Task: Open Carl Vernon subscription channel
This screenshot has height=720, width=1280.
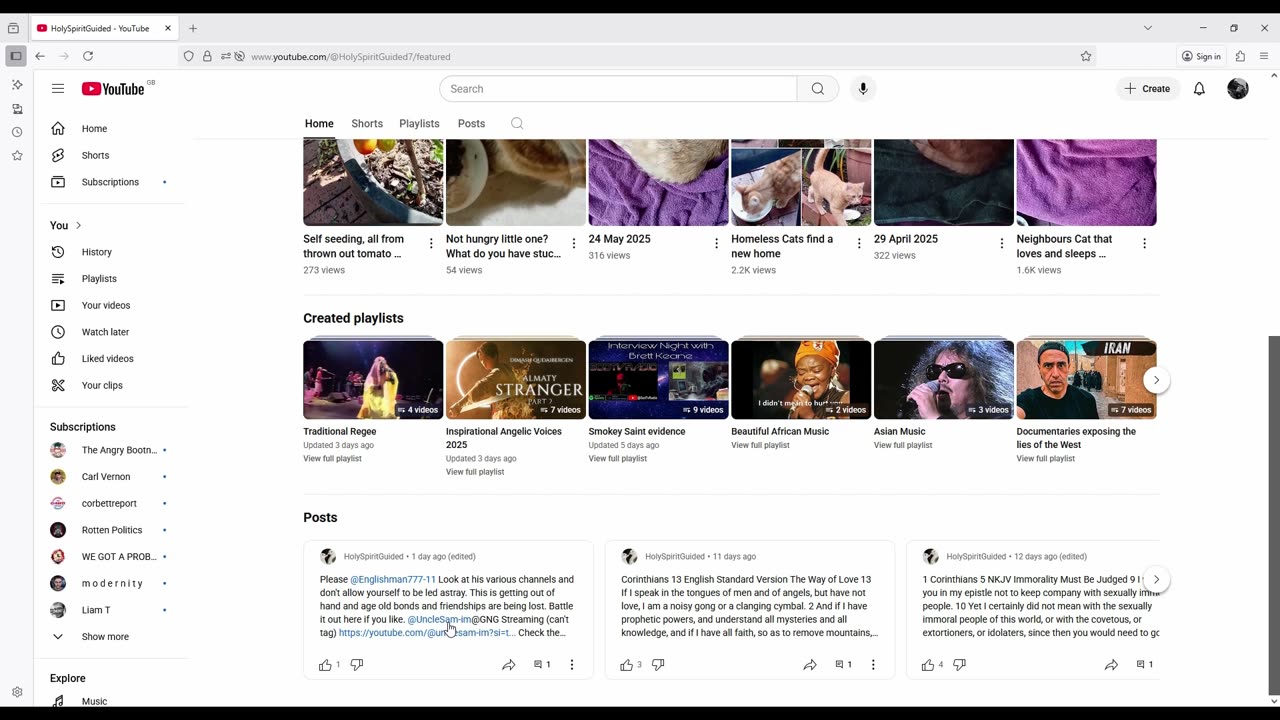Action: [x=106, y=477]
